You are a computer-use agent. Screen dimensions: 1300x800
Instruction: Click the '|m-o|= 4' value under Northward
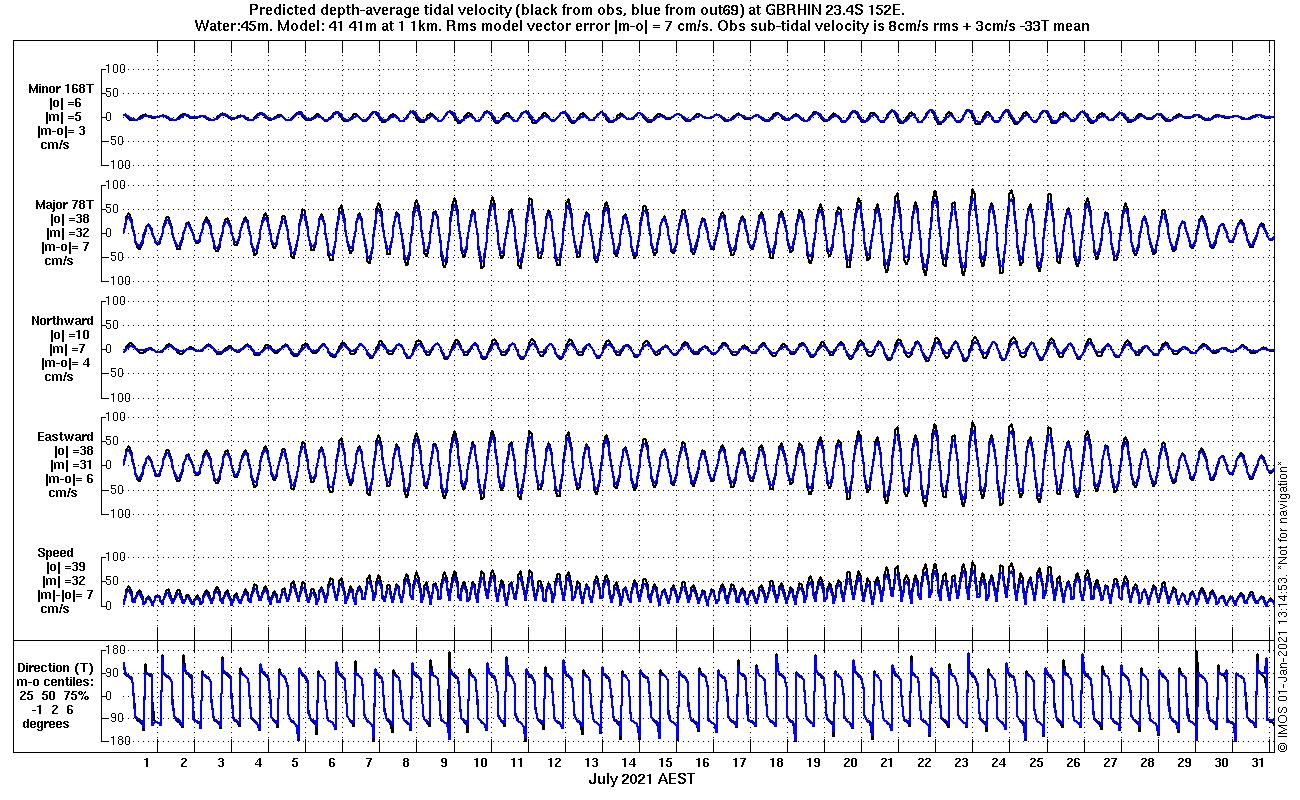click(x=66, y=363)
